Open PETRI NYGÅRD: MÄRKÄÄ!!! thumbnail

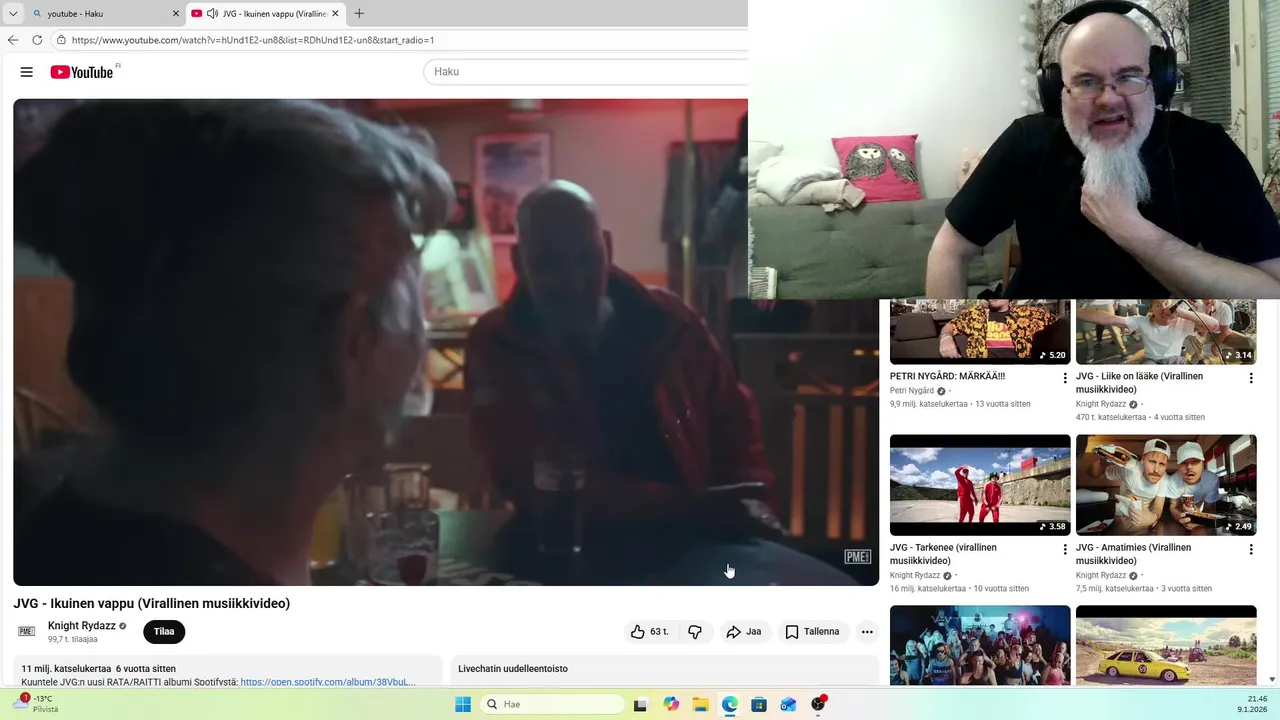980,332
